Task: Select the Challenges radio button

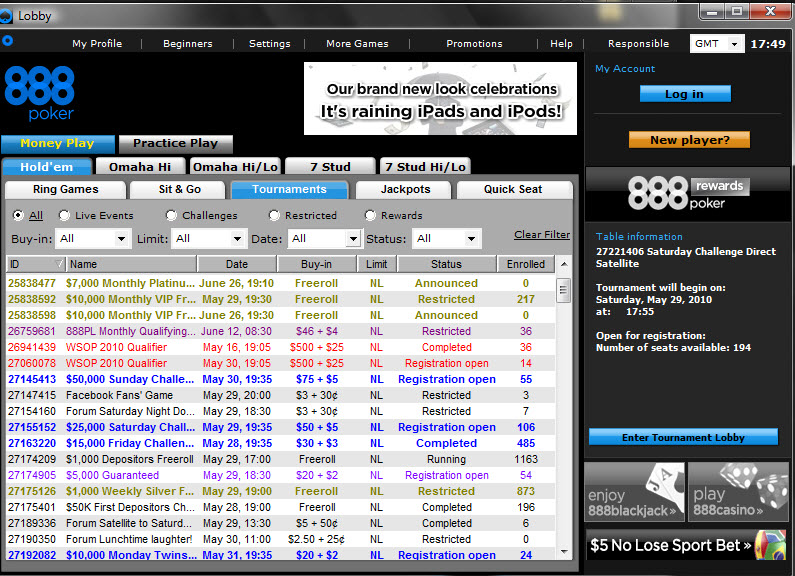Action: click(171, 215)
